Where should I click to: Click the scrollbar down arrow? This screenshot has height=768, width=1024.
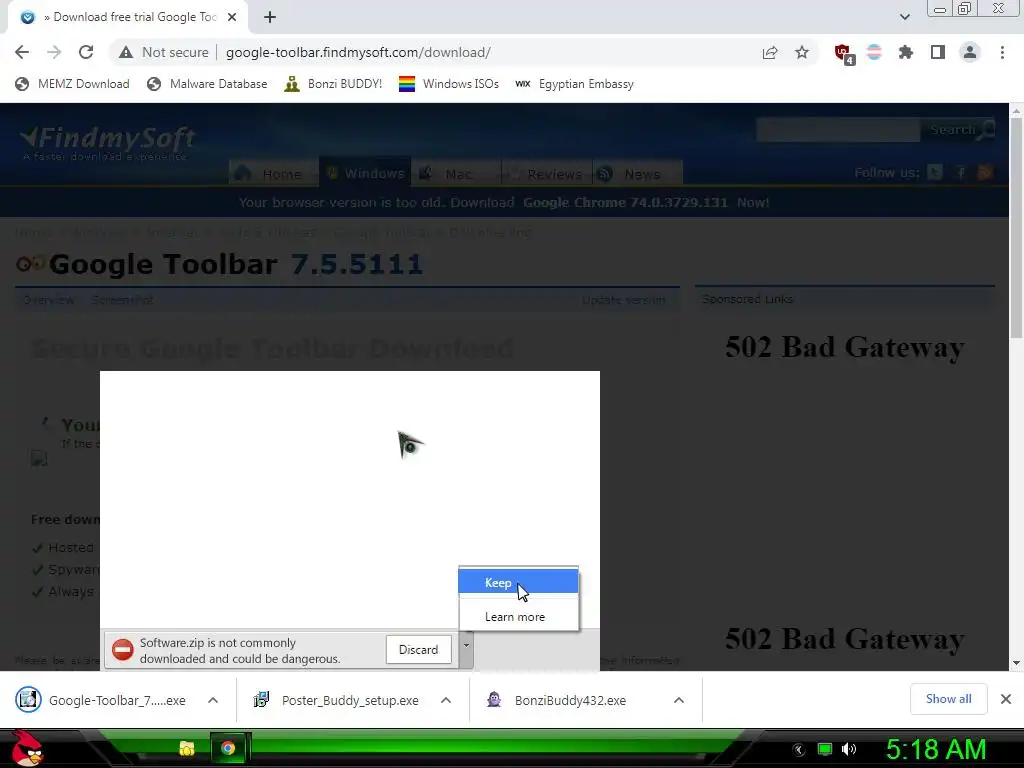pyautogui.click(x=1016, y=663)
